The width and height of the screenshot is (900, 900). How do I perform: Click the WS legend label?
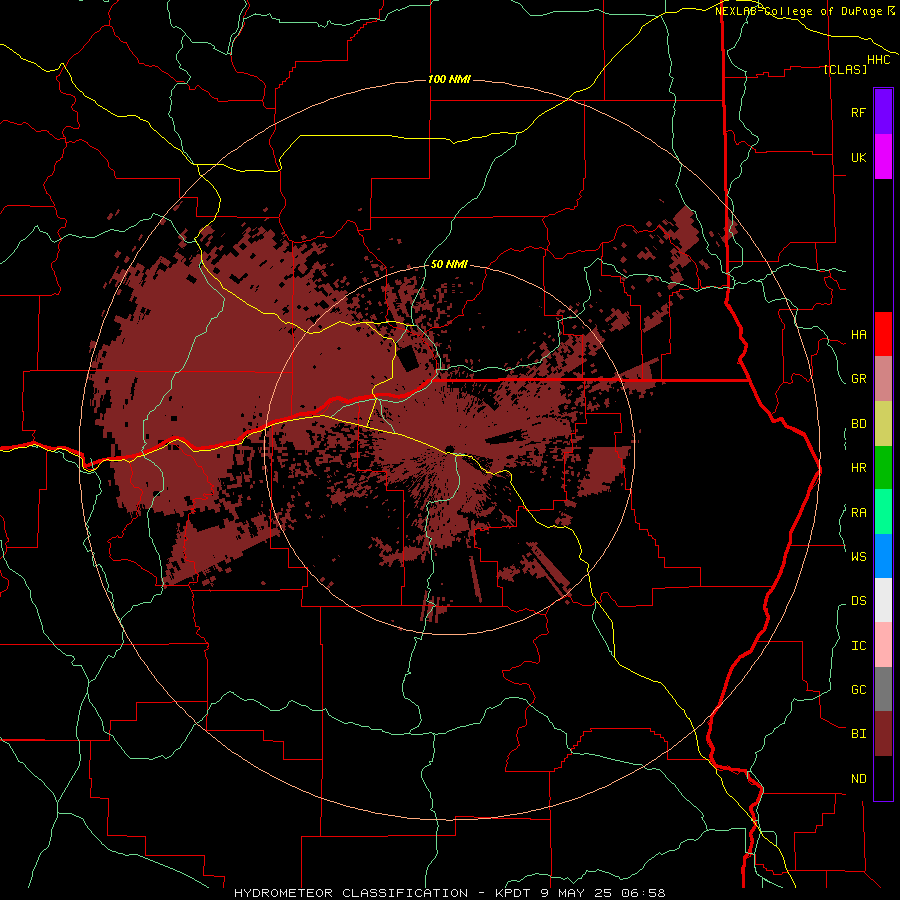click(x=858, y=557)
